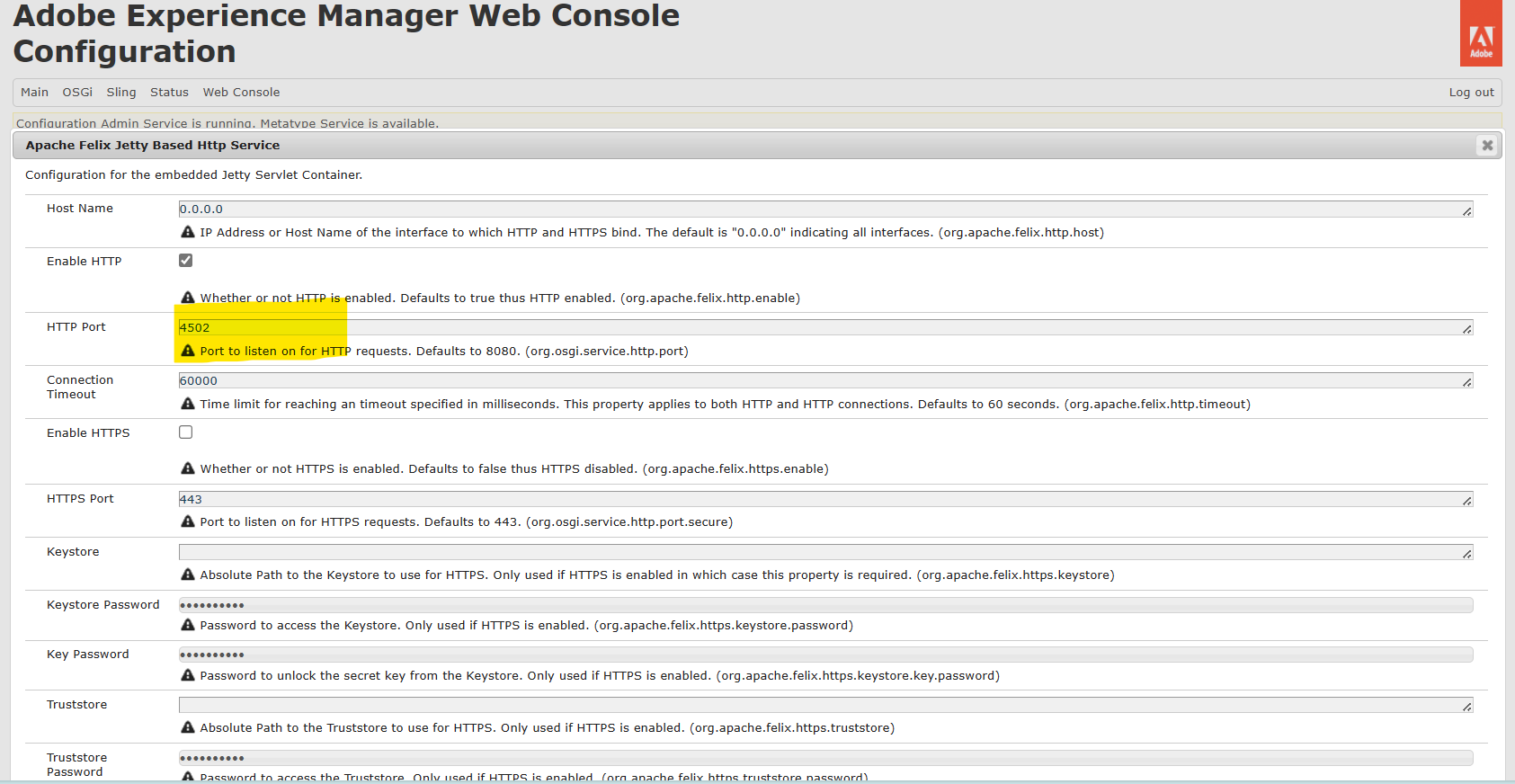
Task: Click 'Configuration for the embedded Jetty Servlet Container' text
Action: point(194,174)
